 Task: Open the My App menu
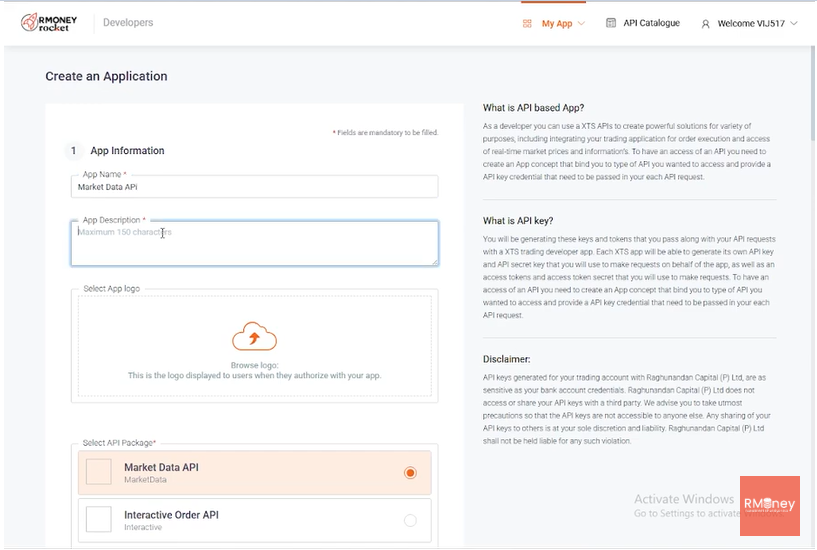[557, 23]
